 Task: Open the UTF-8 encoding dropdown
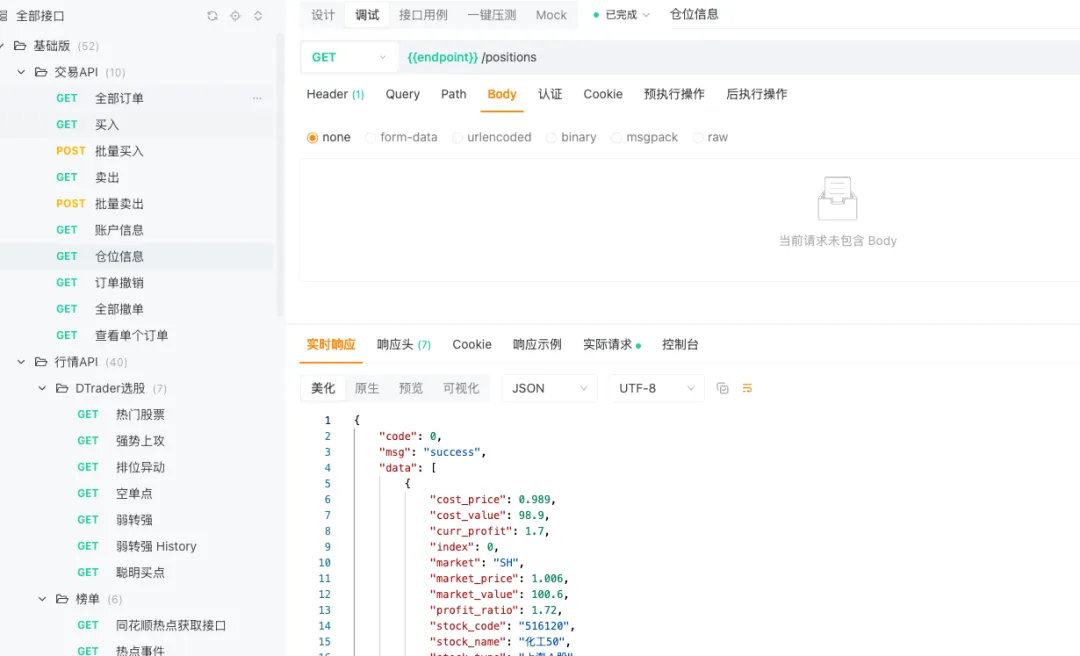[656, 389]
